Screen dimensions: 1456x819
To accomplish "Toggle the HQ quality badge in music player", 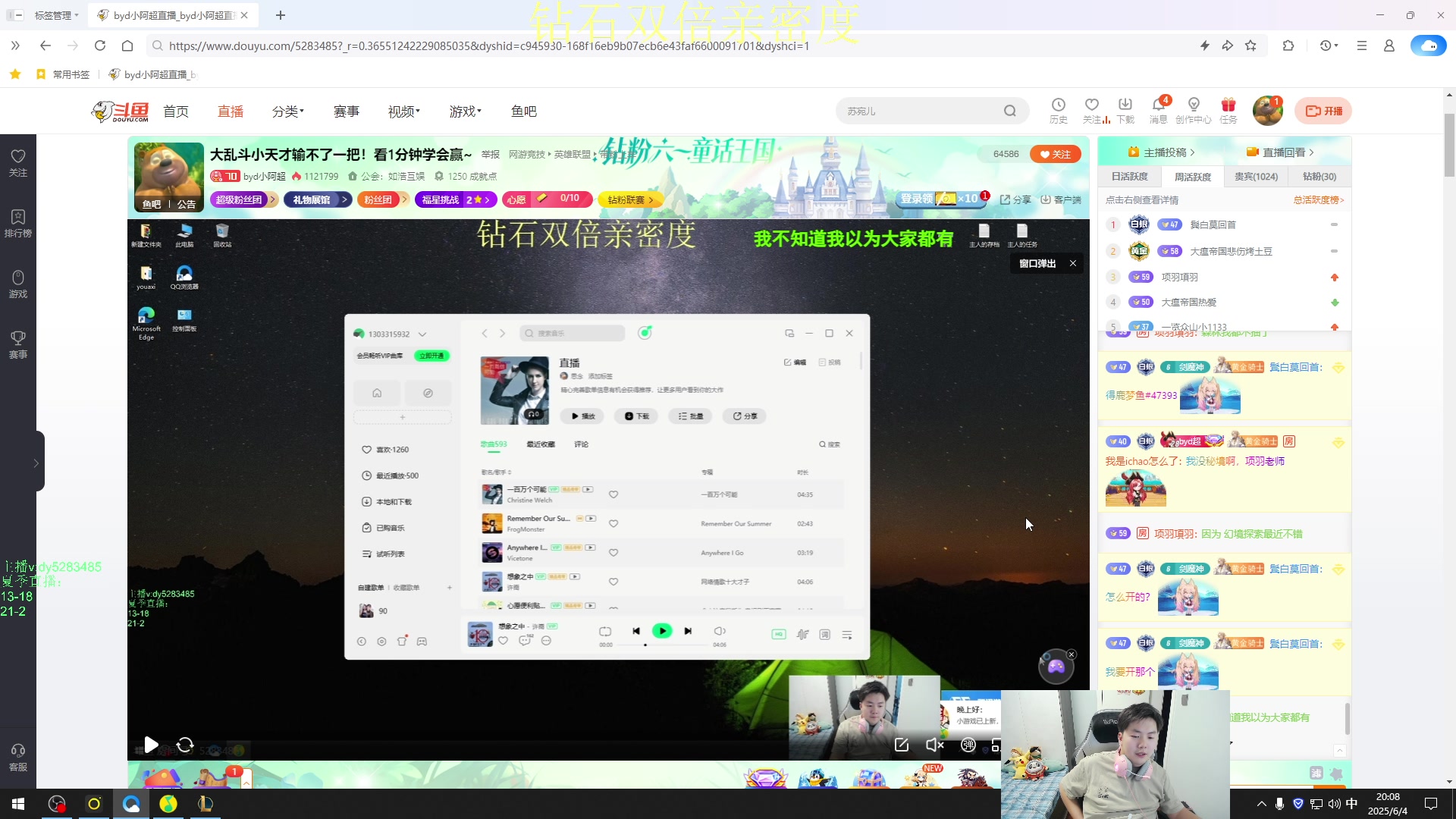I will [x=779, y=634].
